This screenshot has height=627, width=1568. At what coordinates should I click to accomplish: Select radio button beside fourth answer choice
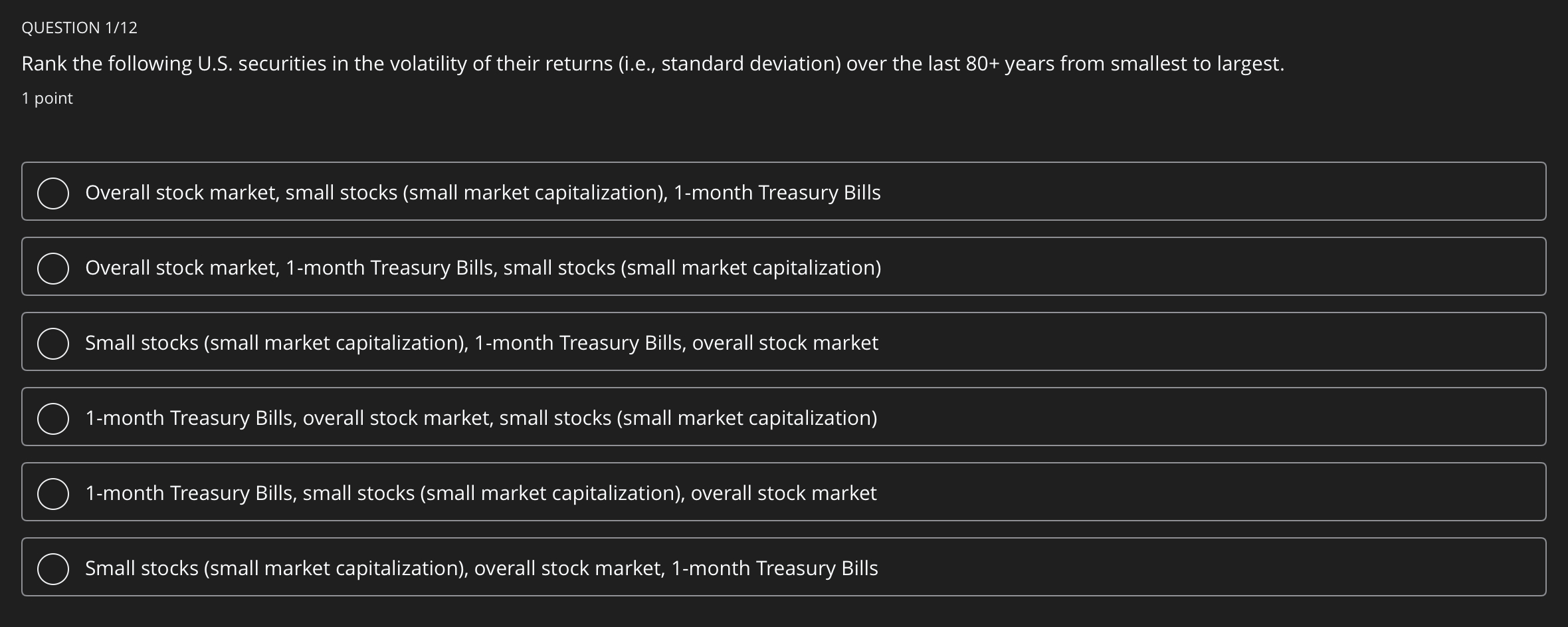click(53, 418)
